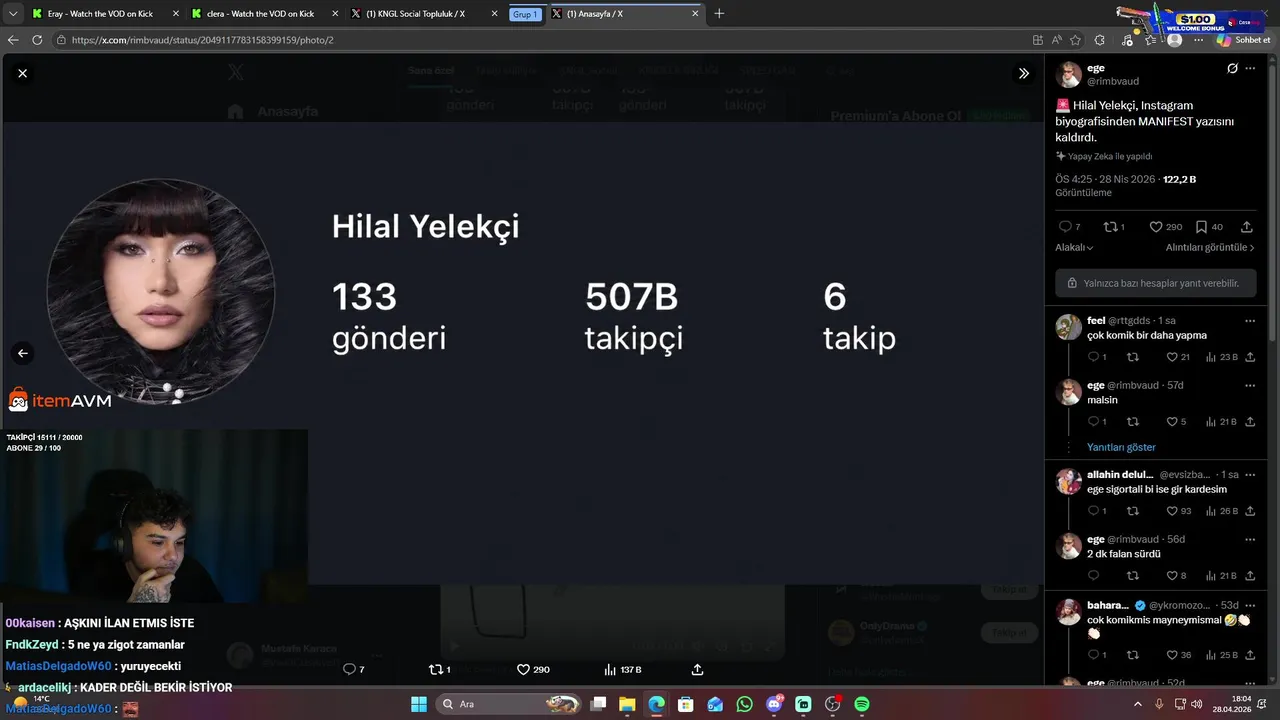
Task: Open a new browser tab
Action: (719, 14)
